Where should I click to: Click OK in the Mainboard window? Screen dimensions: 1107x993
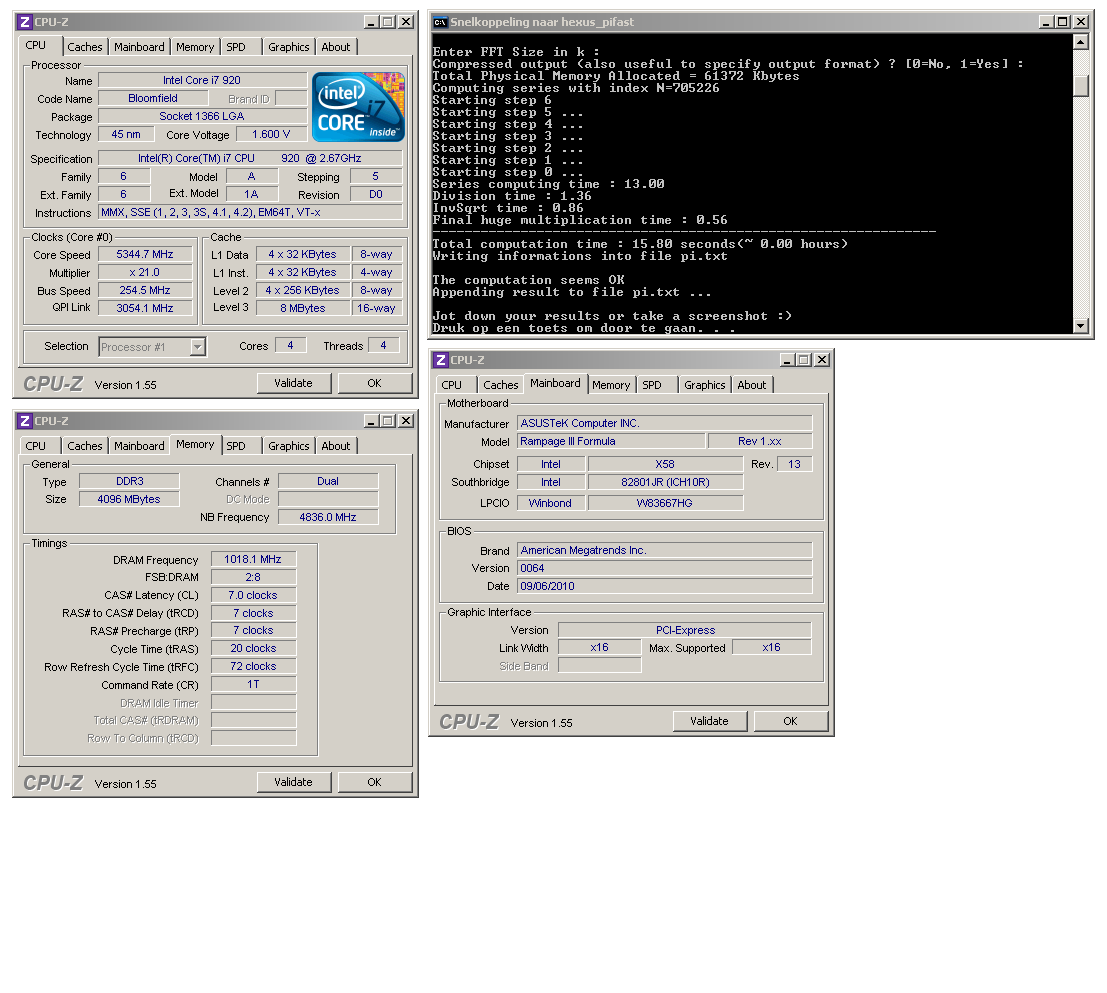tap(790, 721)
